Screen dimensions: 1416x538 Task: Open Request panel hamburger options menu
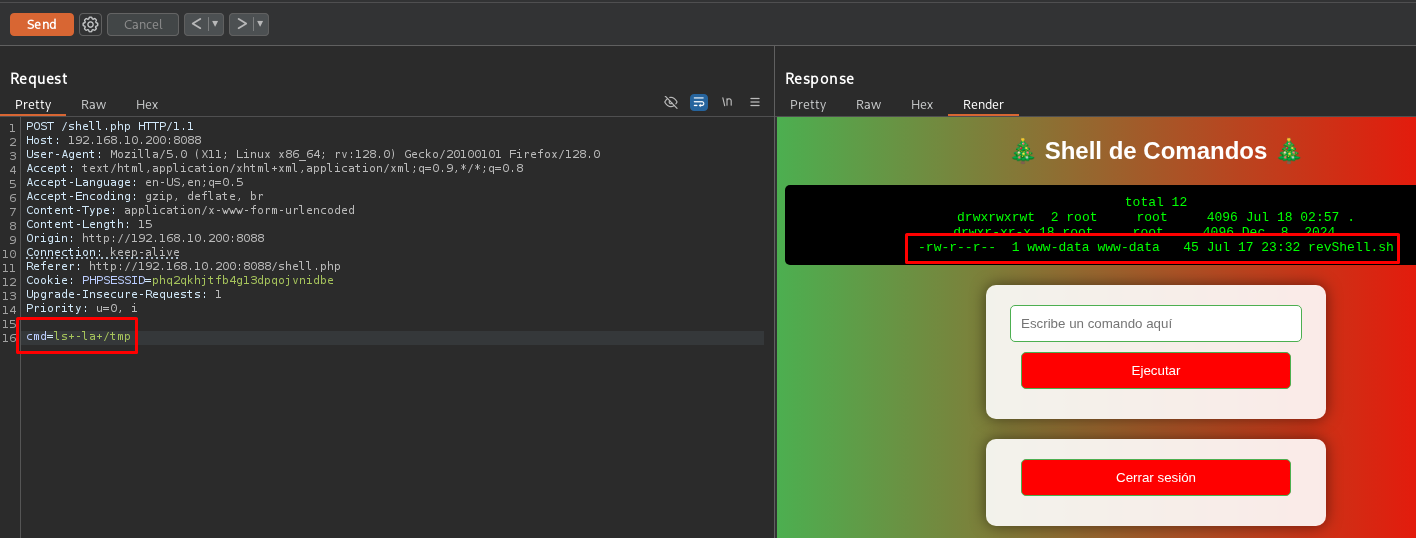pyautogui.click(x=755, y=102)
